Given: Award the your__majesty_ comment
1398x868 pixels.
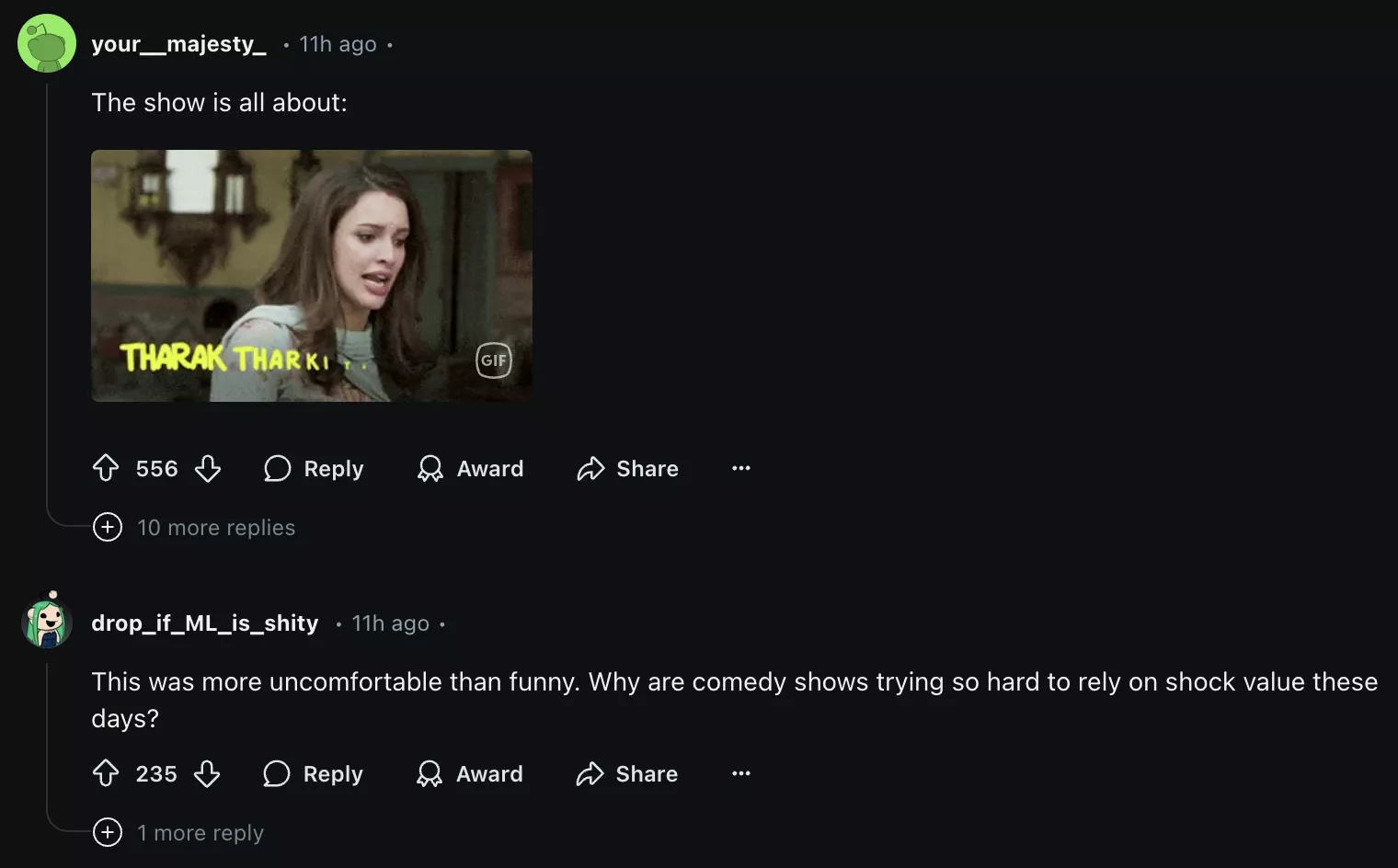Looking at the screenshot, I should point(470,468).
